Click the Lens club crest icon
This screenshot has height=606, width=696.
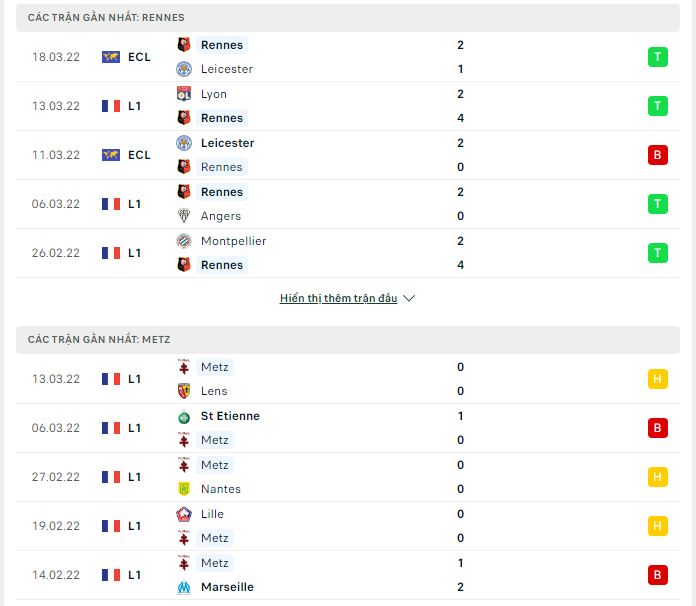pos(184,391)
